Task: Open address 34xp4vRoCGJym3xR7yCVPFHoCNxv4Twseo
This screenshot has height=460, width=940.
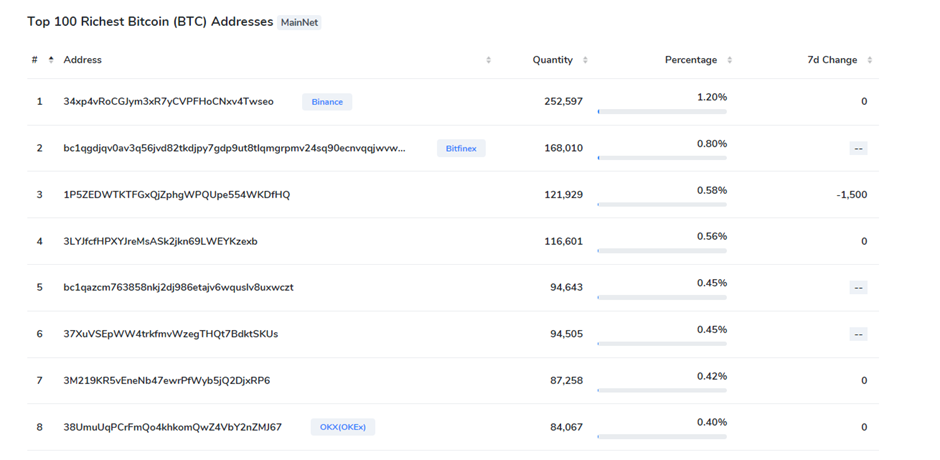Action: click(168, 102)
